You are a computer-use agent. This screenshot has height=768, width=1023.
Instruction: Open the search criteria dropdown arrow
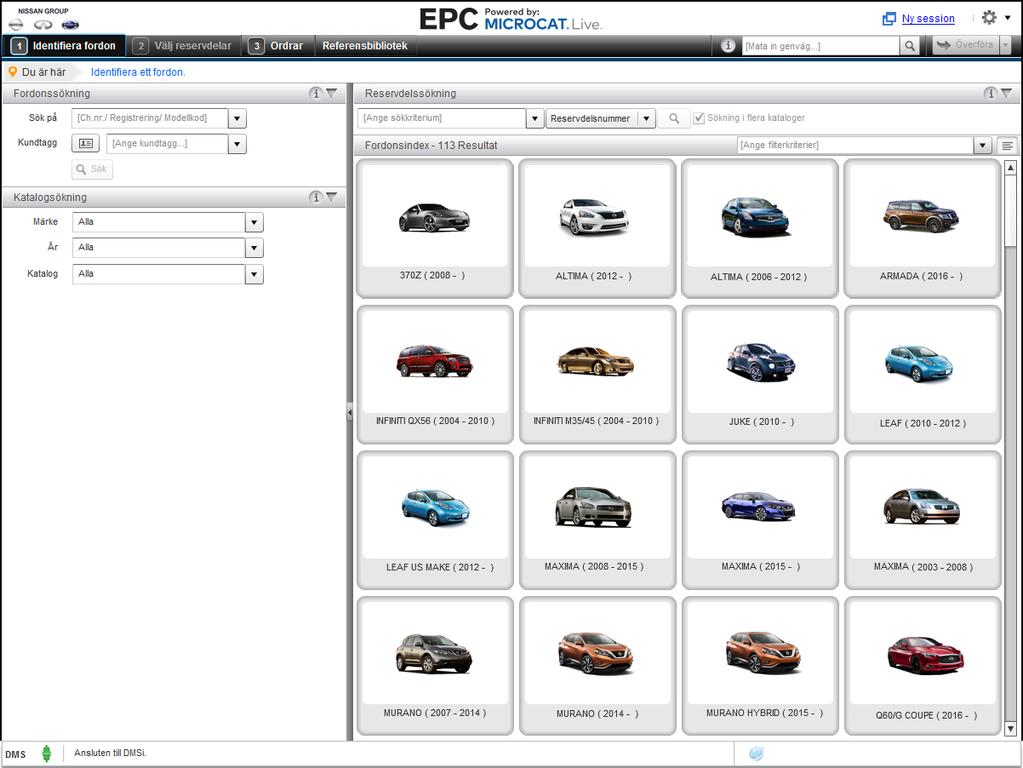535,118
